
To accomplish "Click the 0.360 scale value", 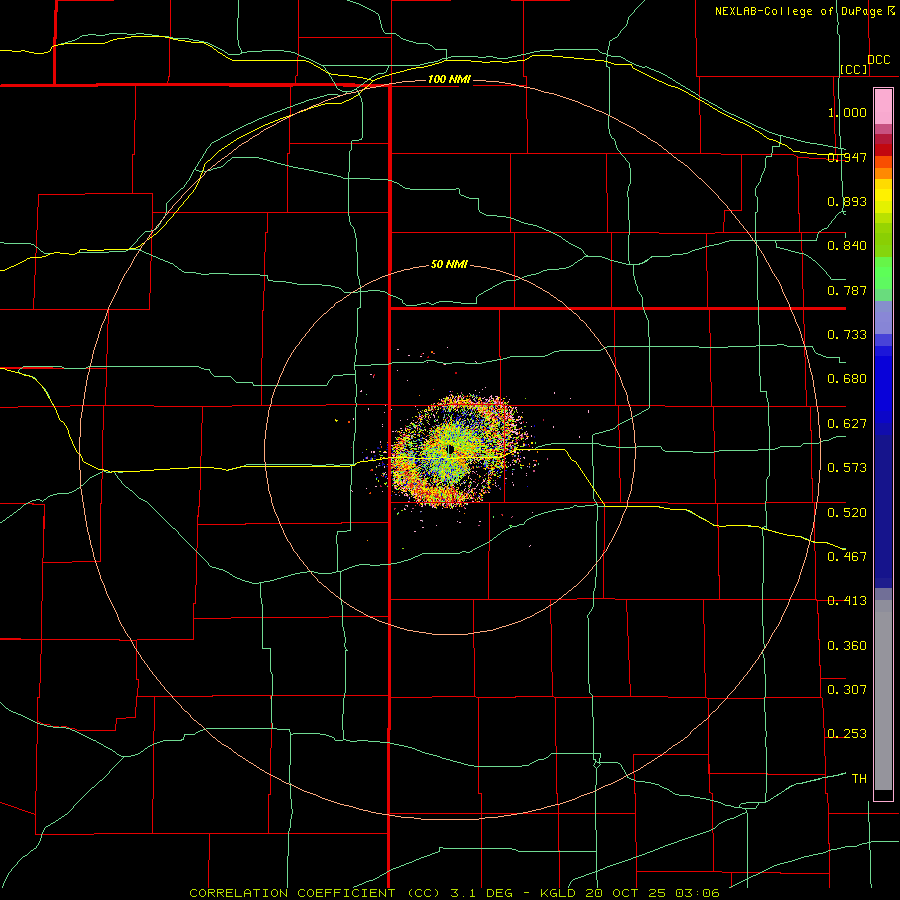I will click(x=847, y=646).
